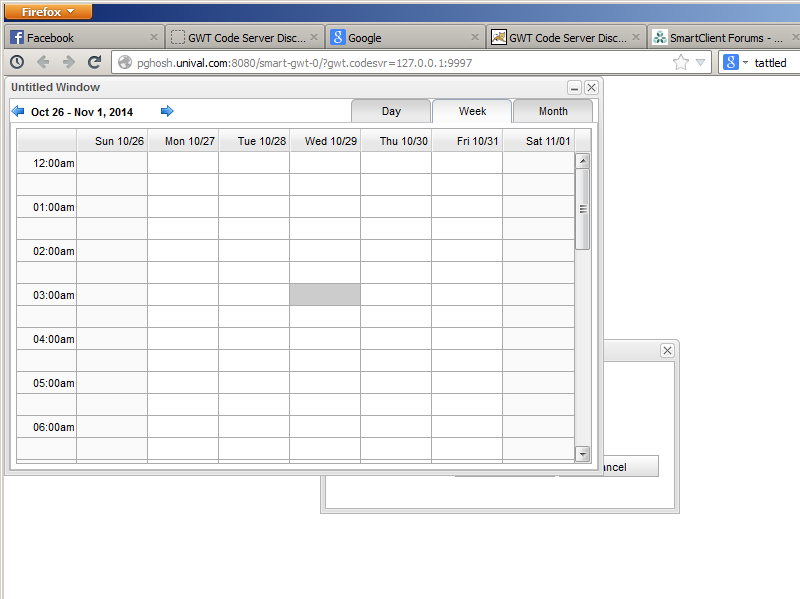Minimize the Untitled Window calendar panel
800x599 pixels.
pos(574,88)
